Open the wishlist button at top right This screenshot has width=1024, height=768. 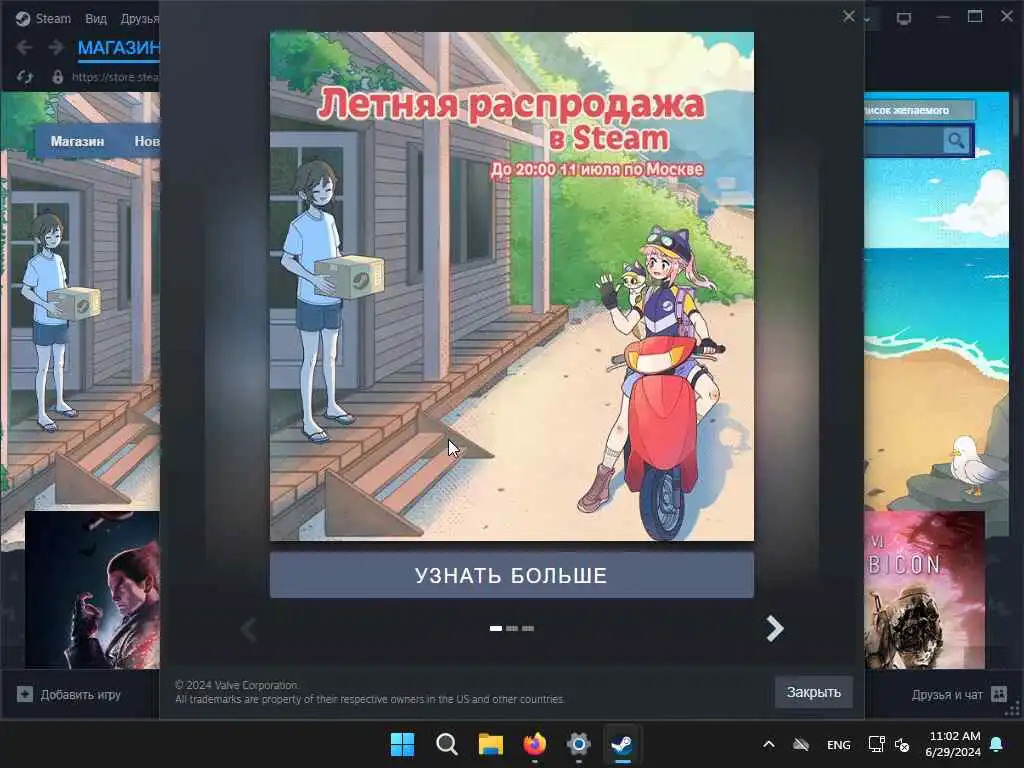tap(920, 110)
